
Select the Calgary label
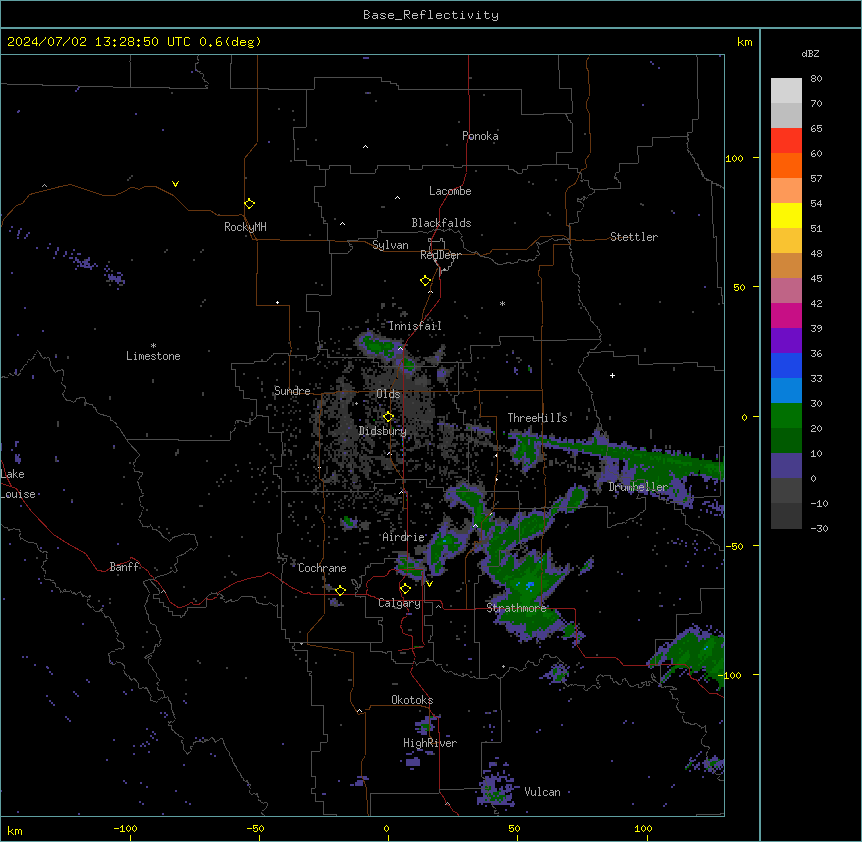pos(399,603)
